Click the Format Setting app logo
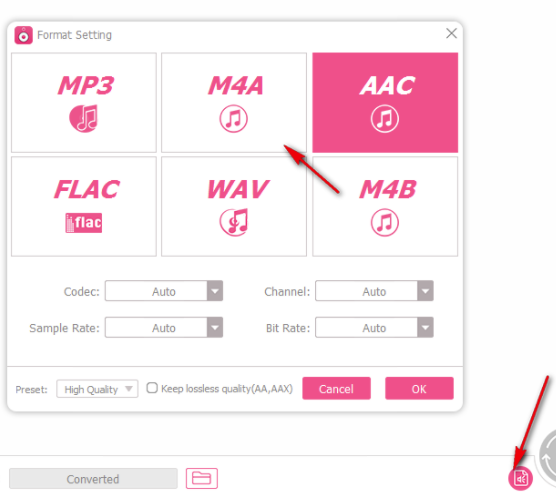 [x=23, y=35]
